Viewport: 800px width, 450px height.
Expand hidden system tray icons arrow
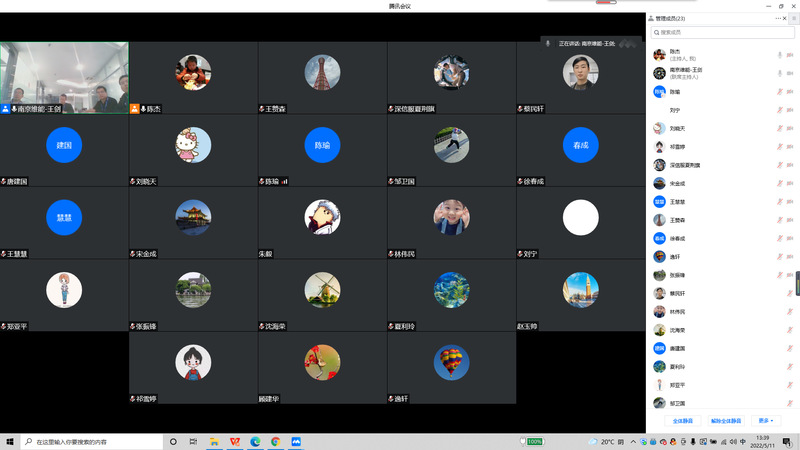pyautogui.click(x=633, y=442)
